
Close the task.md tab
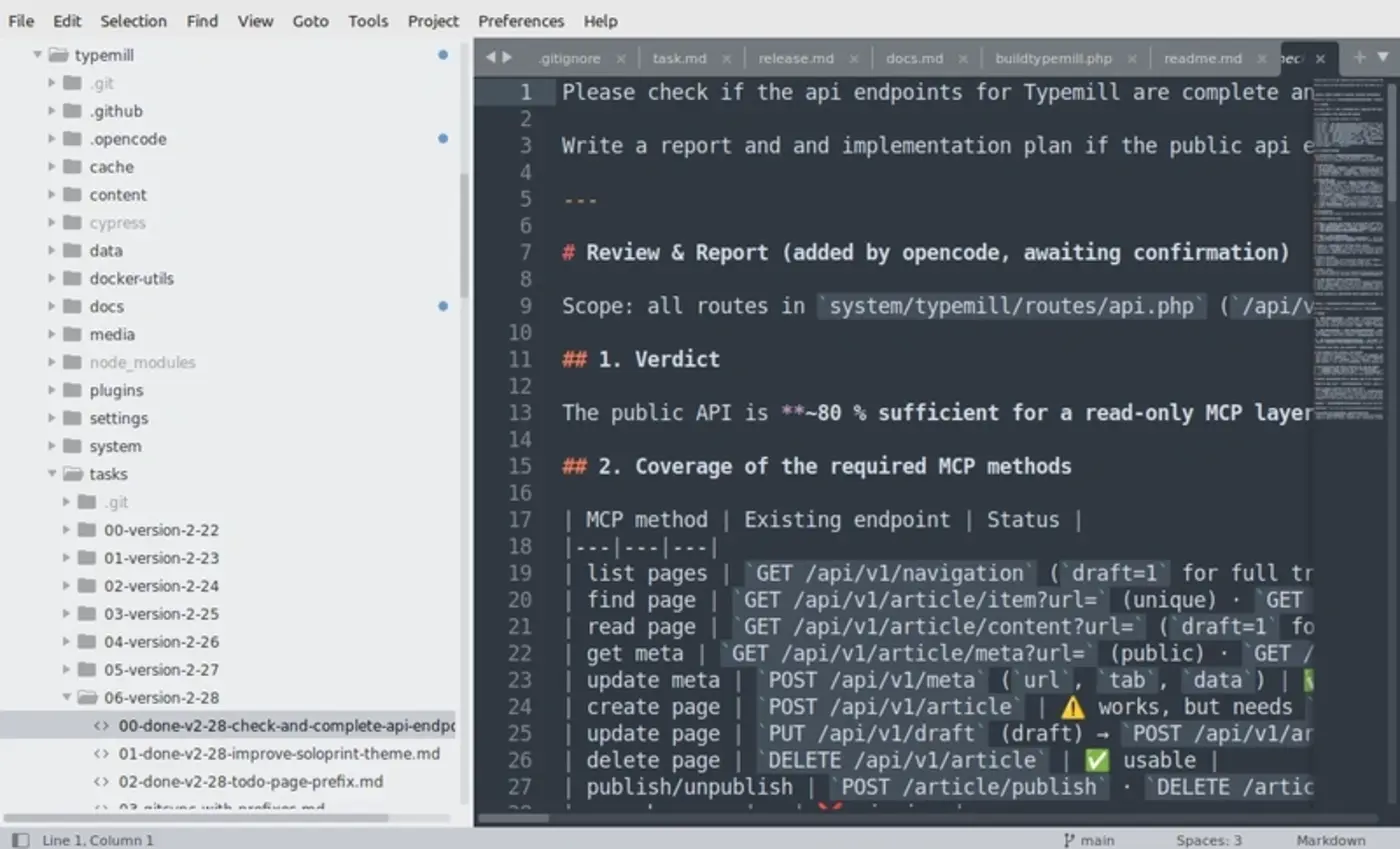pos(726,59)
